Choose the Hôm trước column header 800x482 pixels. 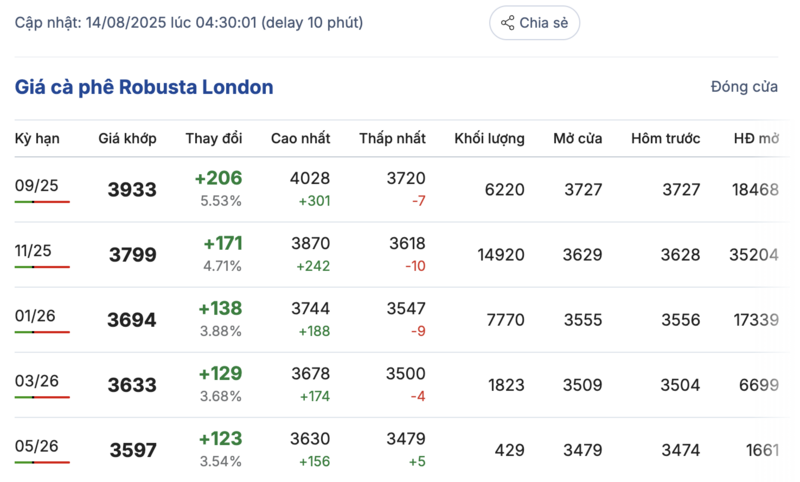(665, 138)
